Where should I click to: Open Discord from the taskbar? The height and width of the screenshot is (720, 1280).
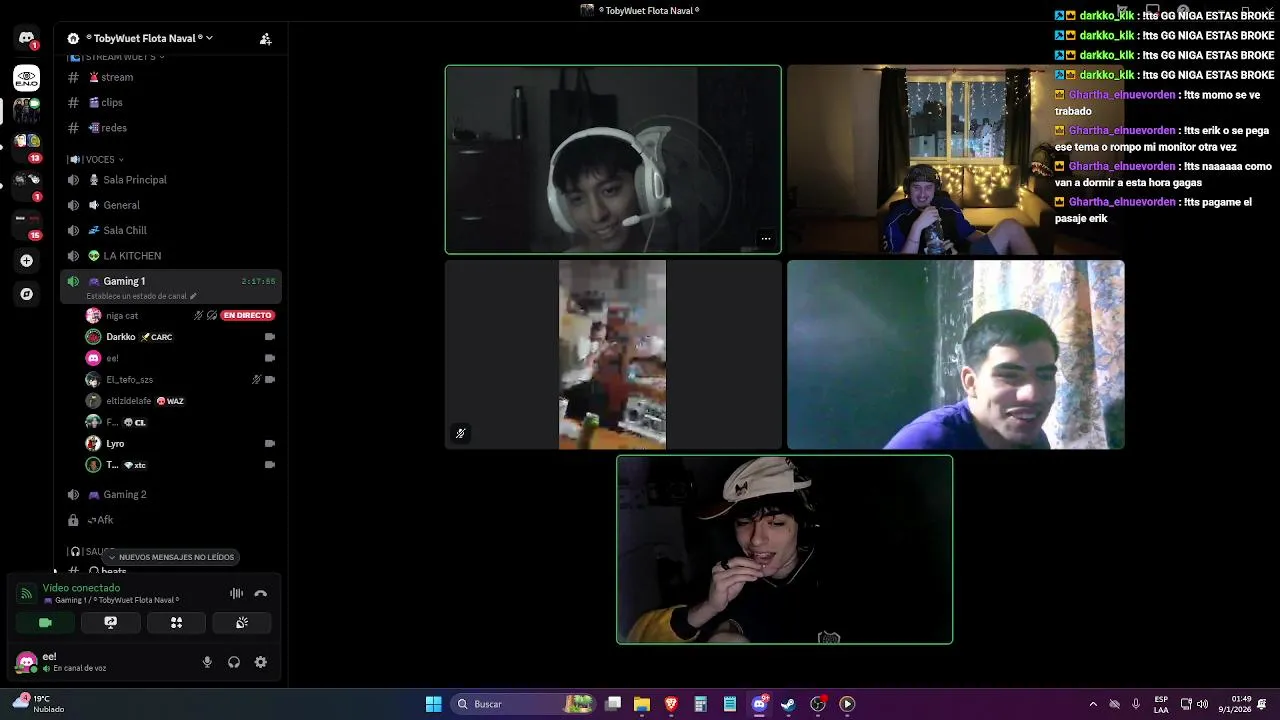coord(759,704)
